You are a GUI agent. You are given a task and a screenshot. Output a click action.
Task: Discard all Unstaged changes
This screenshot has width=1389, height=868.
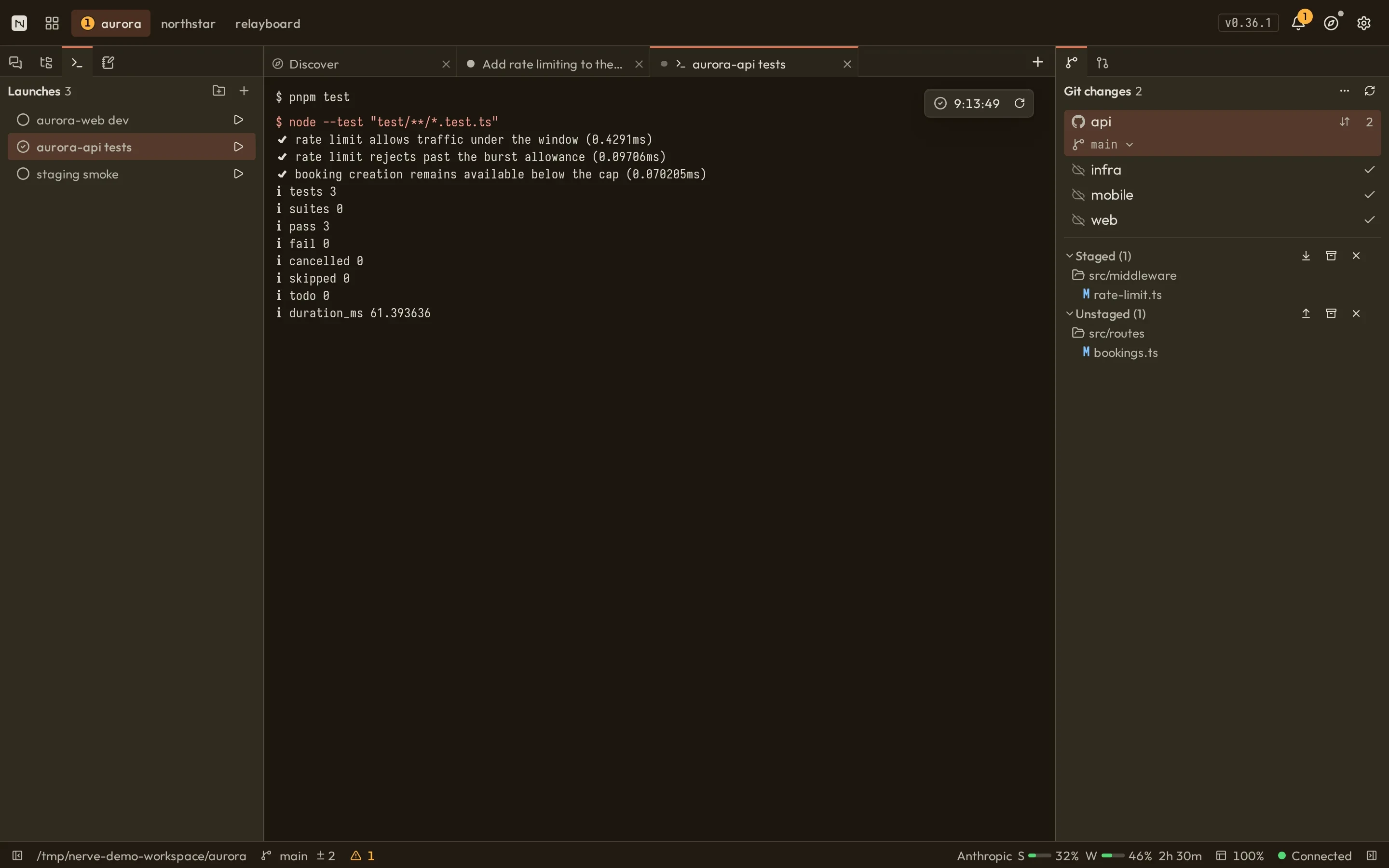[1356, 313]
